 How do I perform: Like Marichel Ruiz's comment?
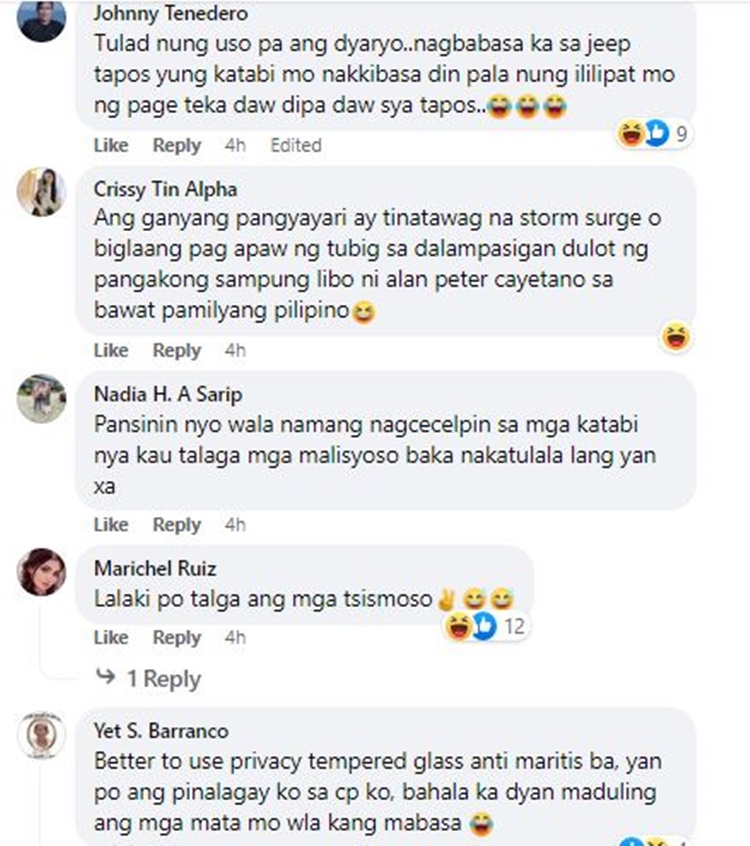tap(111, 637)
